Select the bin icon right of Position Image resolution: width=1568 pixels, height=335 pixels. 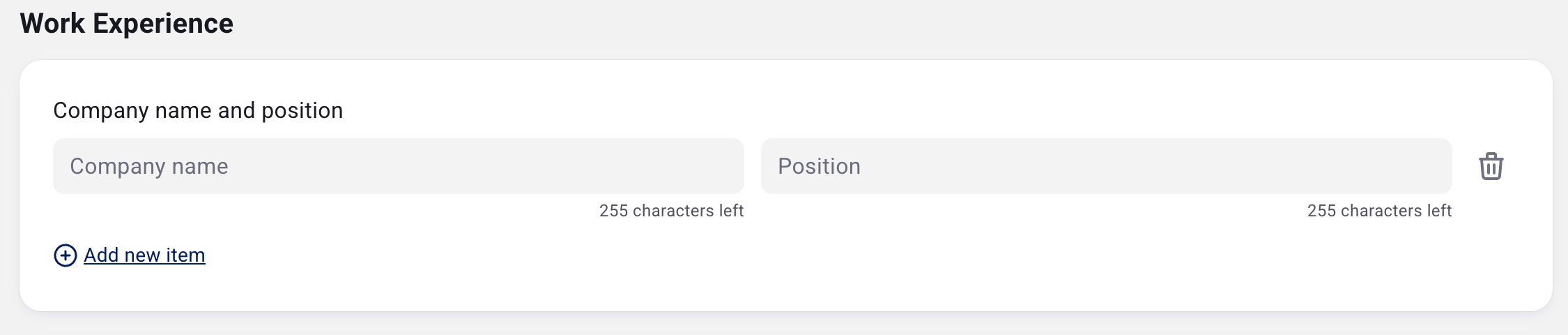coord(1491,166)
